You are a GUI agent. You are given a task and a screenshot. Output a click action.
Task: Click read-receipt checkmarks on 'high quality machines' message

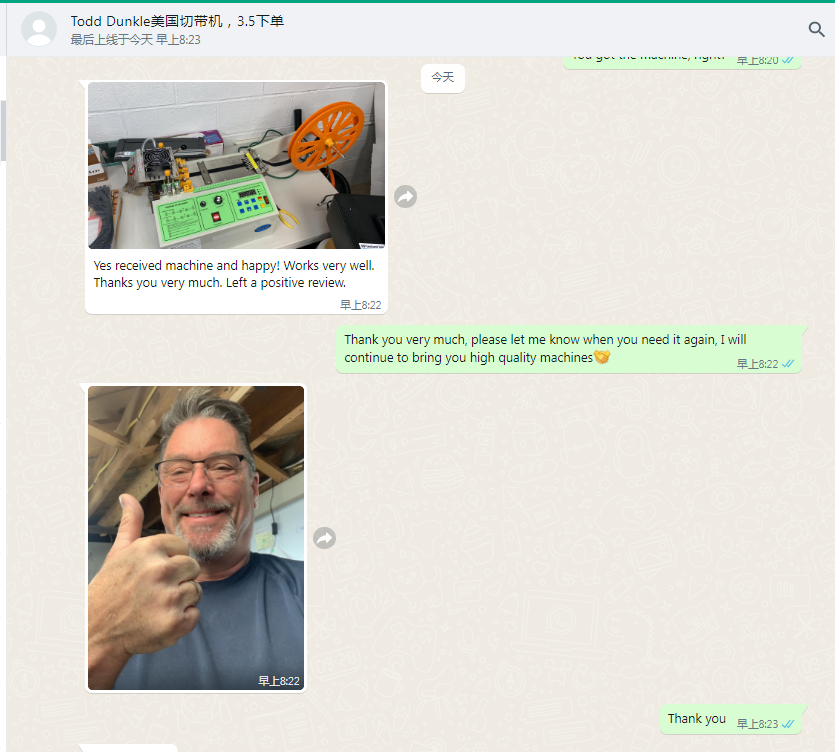[x=788, y=364]
